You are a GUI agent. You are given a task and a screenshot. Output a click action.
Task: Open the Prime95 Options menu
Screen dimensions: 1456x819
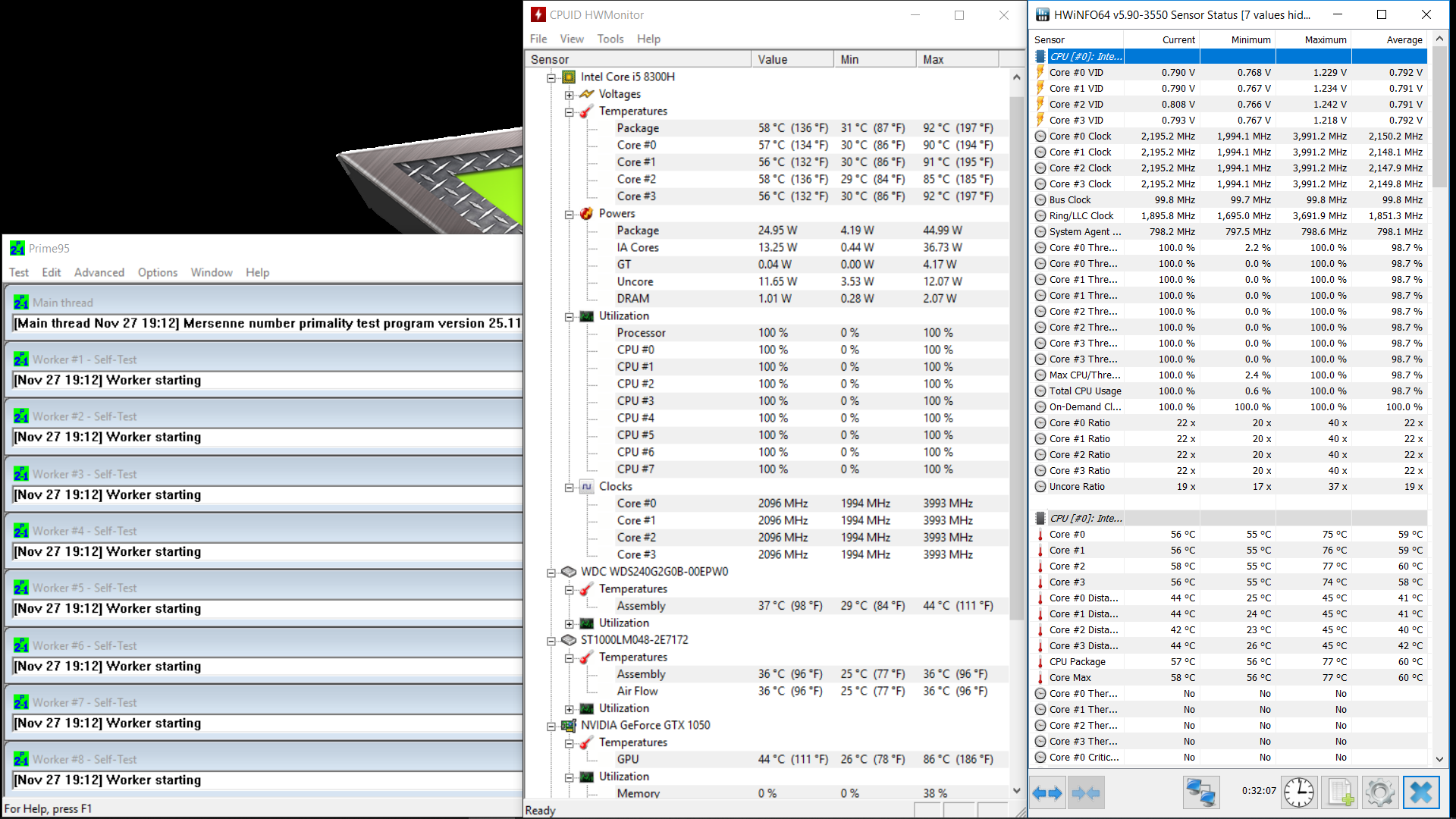click(x=158, y=272)
